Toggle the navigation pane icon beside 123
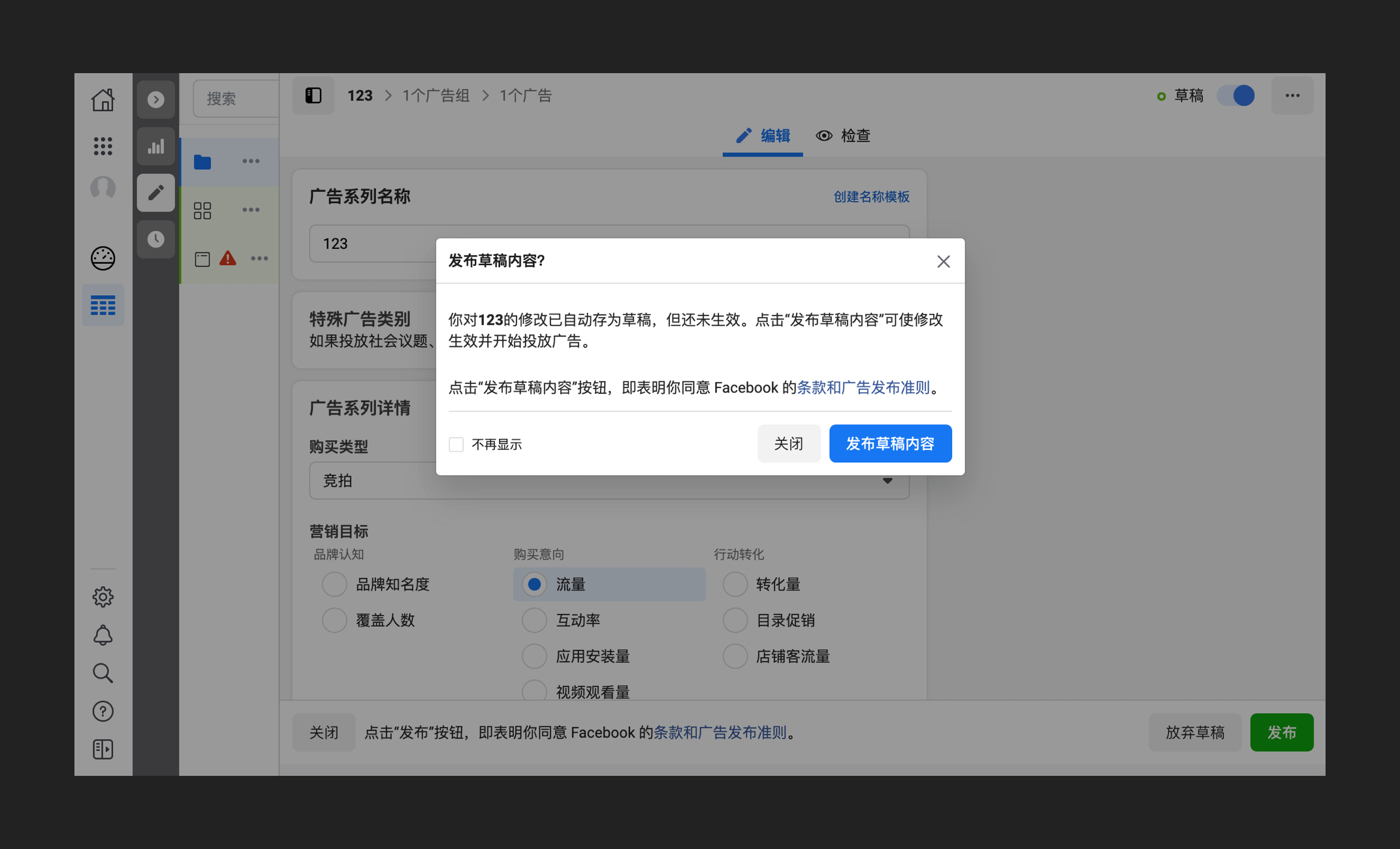 tap(313, 95)
